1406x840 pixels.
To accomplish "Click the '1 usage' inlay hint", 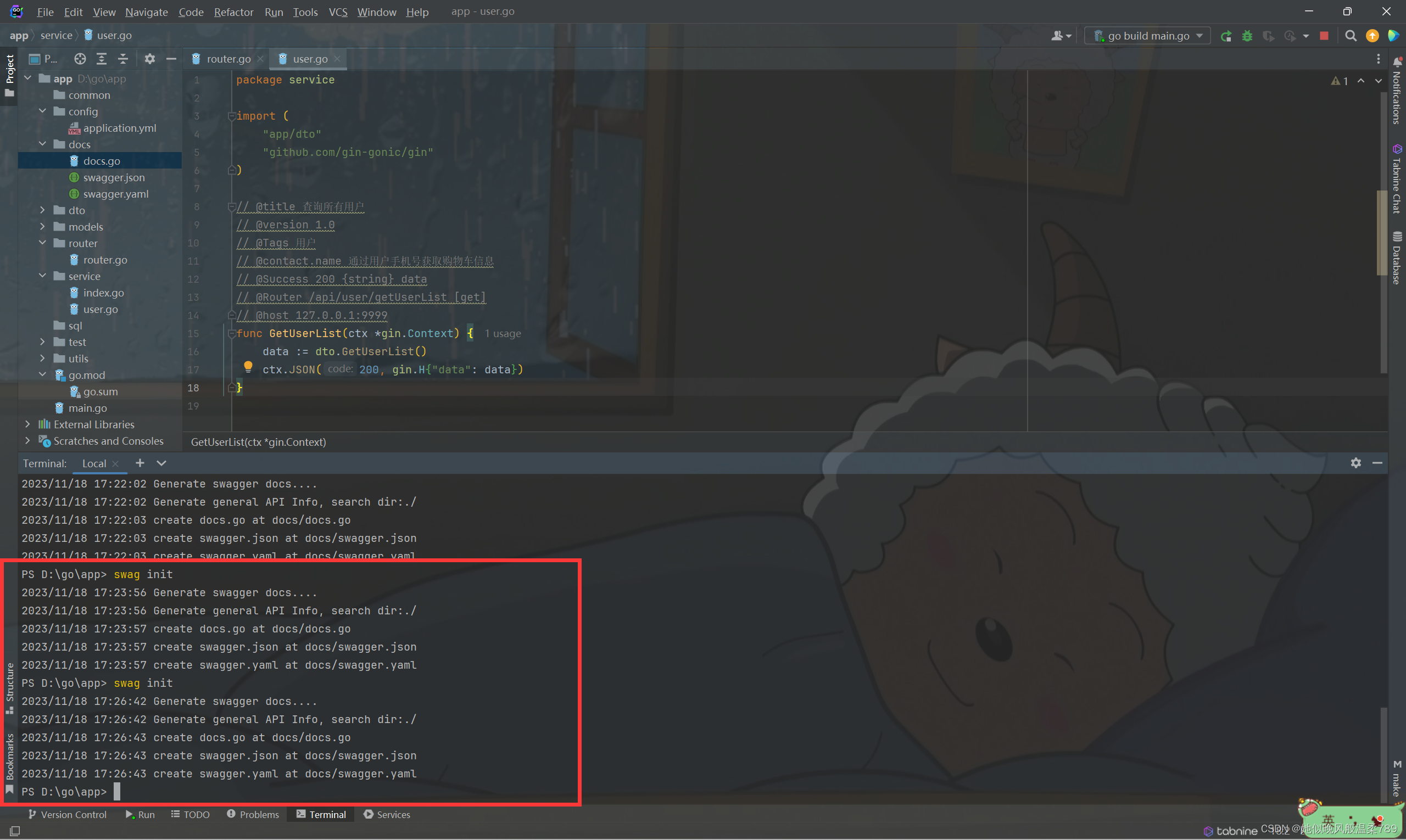I will coord(503,334).
